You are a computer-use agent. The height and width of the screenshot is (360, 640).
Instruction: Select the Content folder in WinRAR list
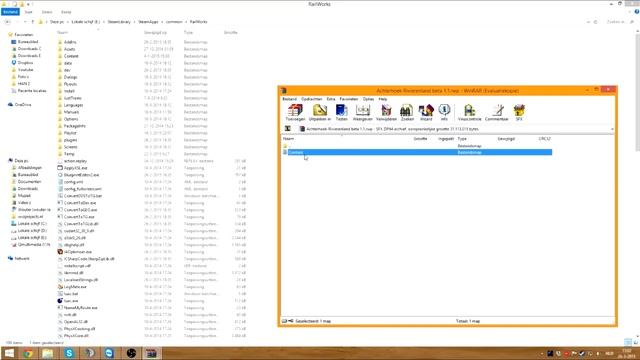[417, 152]
